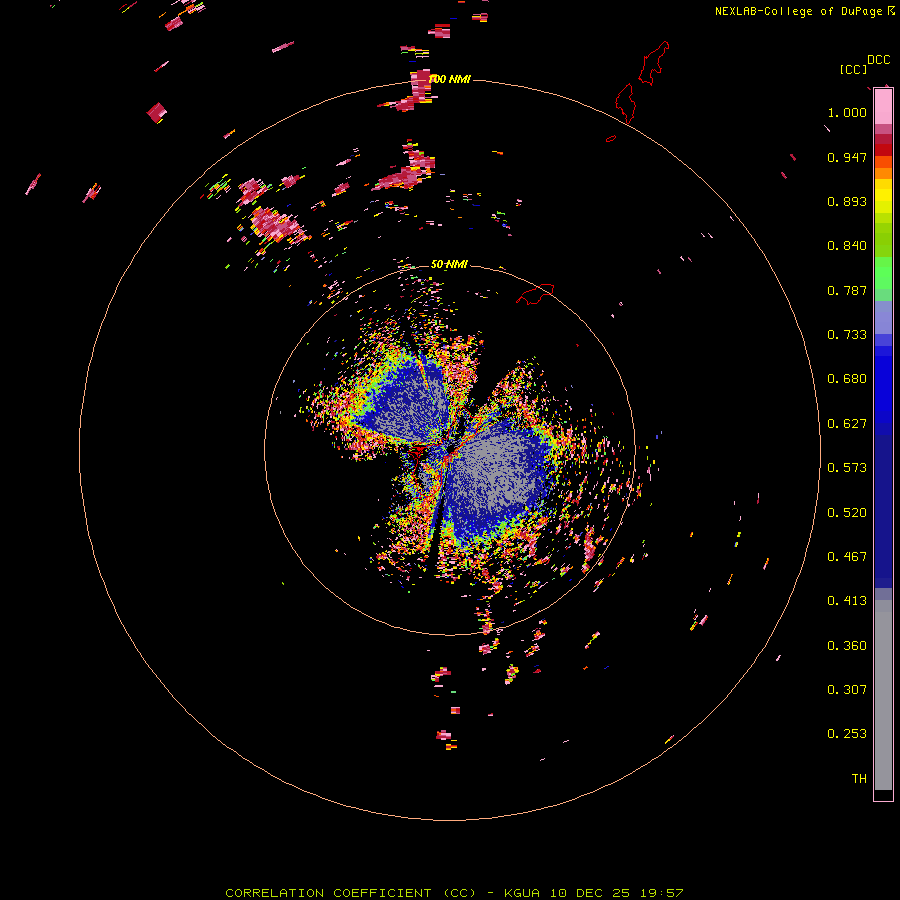Screen dimensions: 900x900
Task: Click the NEXLAB-College of DuPage label
Action: point(798,11)
